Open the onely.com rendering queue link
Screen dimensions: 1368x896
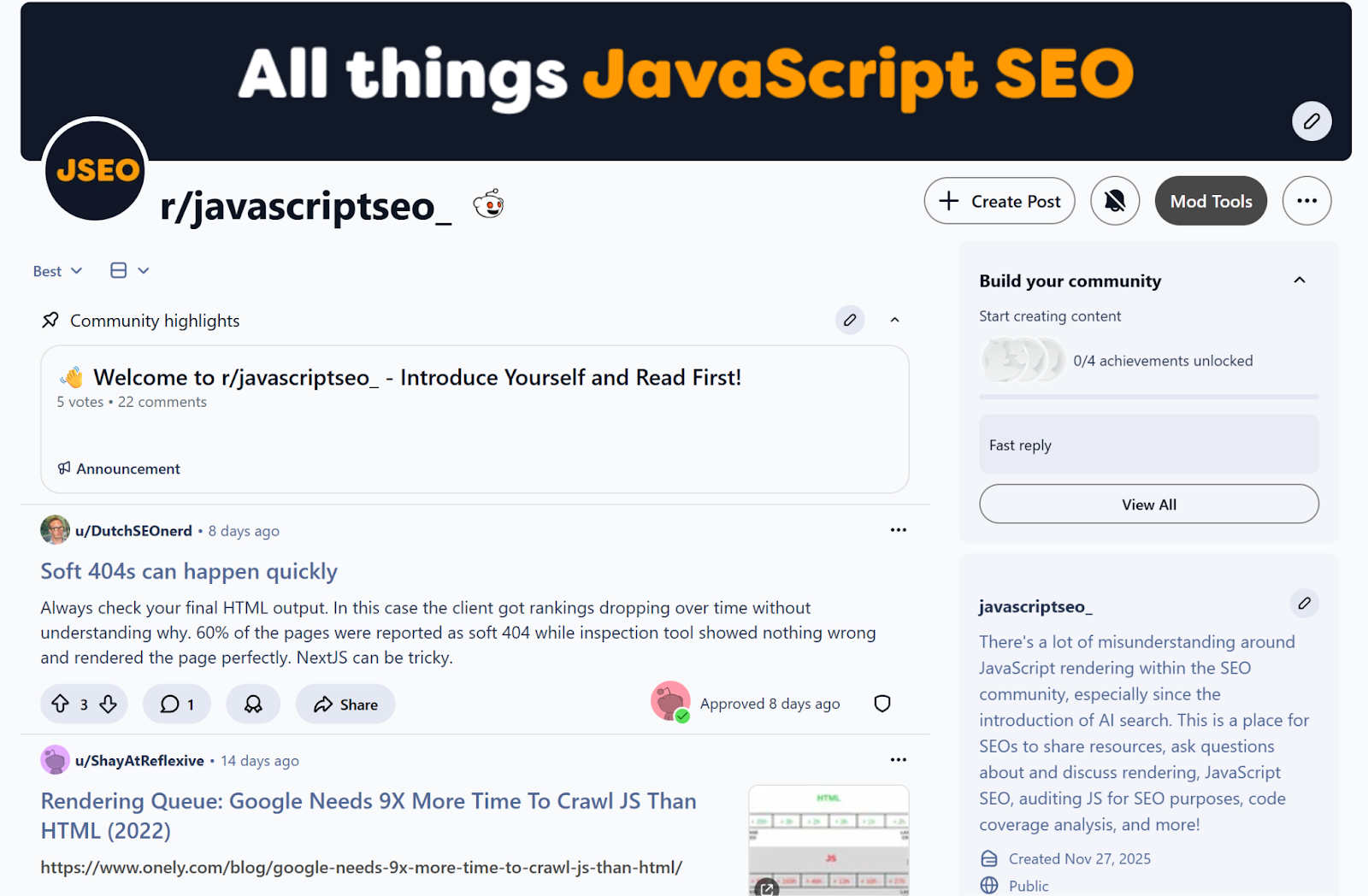360,867
